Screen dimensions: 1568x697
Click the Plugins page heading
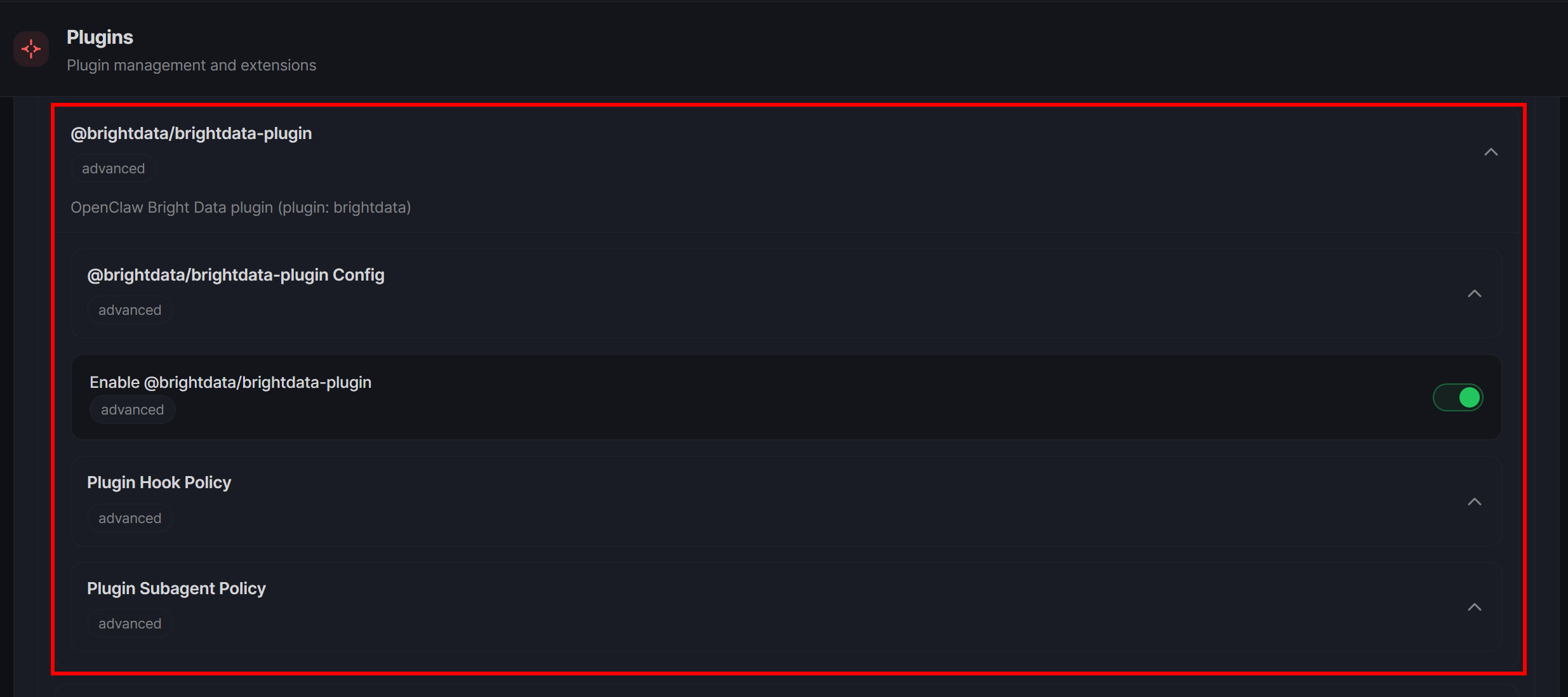pyautogui.click(x=100, y=37)
